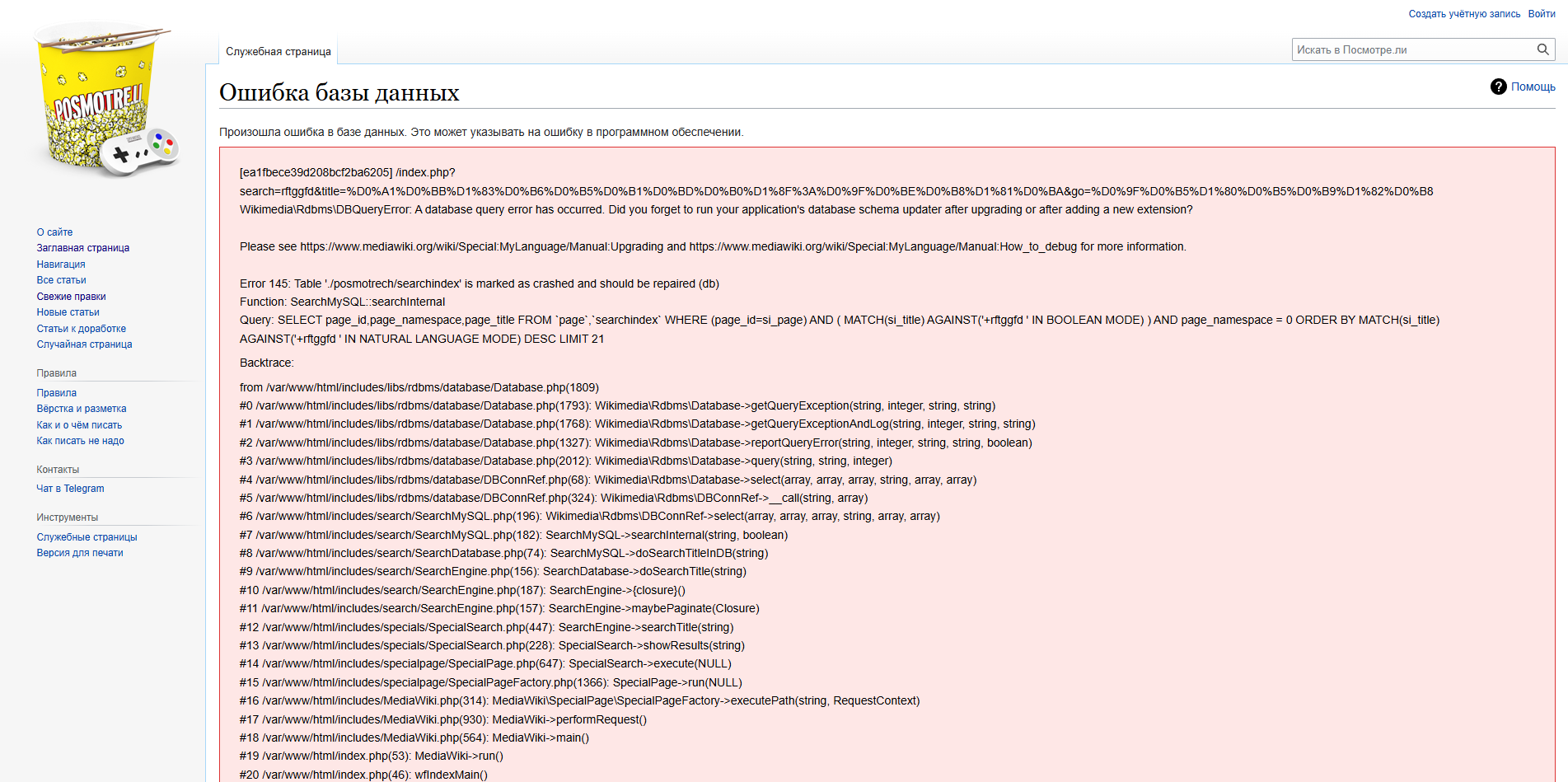This screenshot has width=1568, height=782.
Task: Open Статьи к доработке link
Action: coord(81,329)
